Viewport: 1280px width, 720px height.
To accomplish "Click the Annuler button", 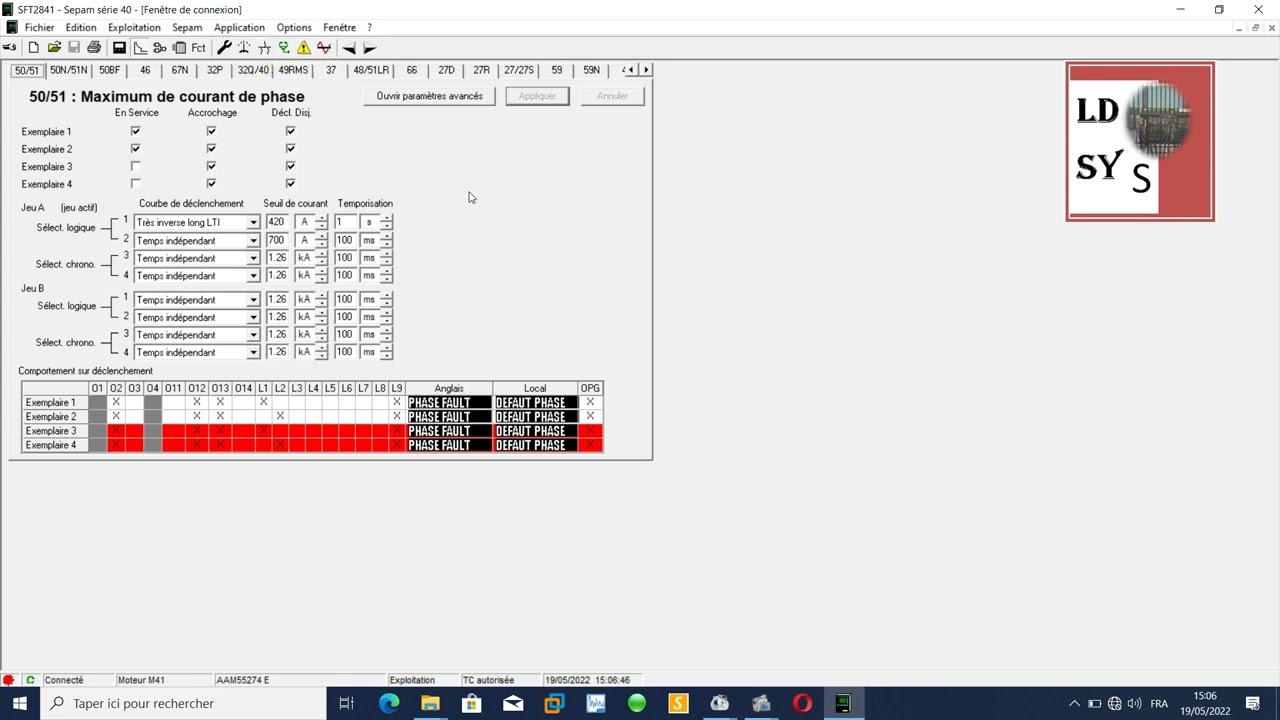I will coord(612,96).
